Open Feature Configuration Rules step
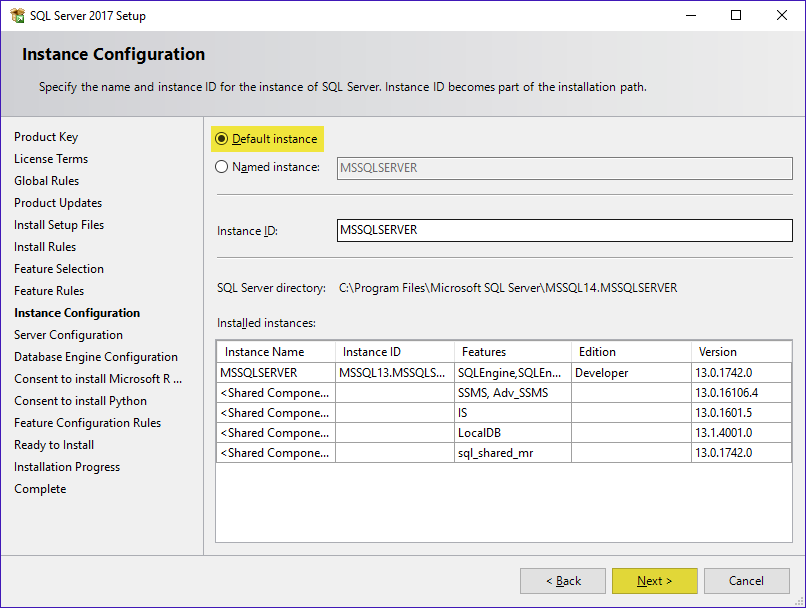This screenshot has height=608, width=806. (87, 423)
